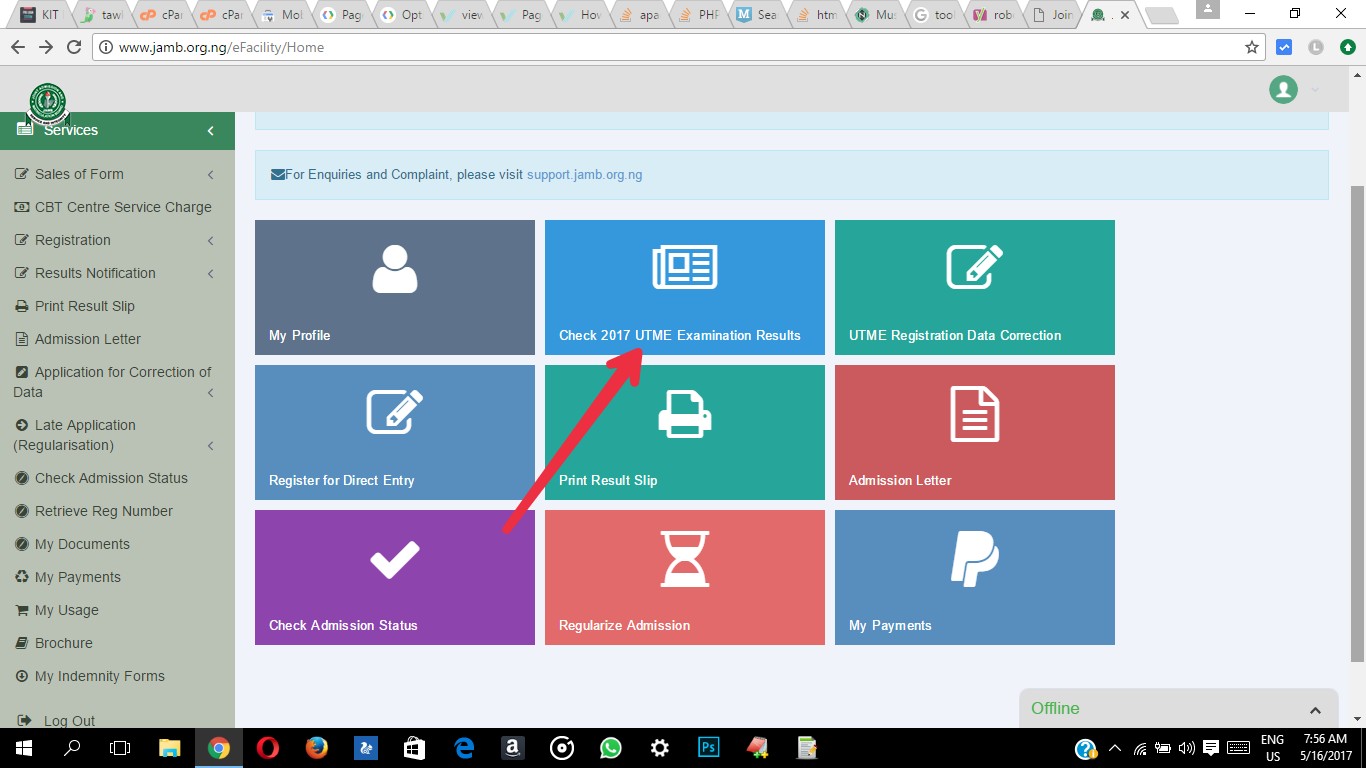Open the Admission Letter tile
The image size is (1366, 768).
click(x=975, y=432)
